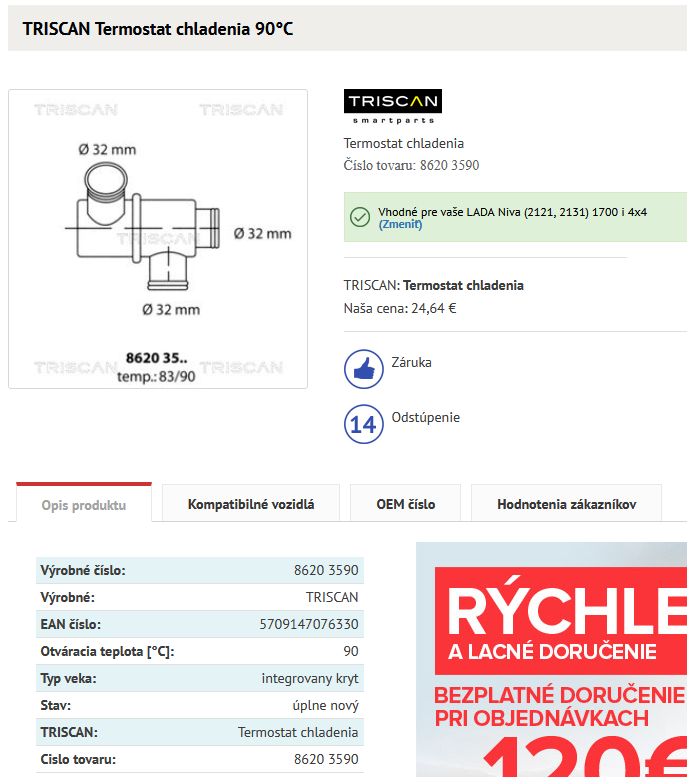
Task: Click the Otváracia teplota table row
Action: (199, 652)
